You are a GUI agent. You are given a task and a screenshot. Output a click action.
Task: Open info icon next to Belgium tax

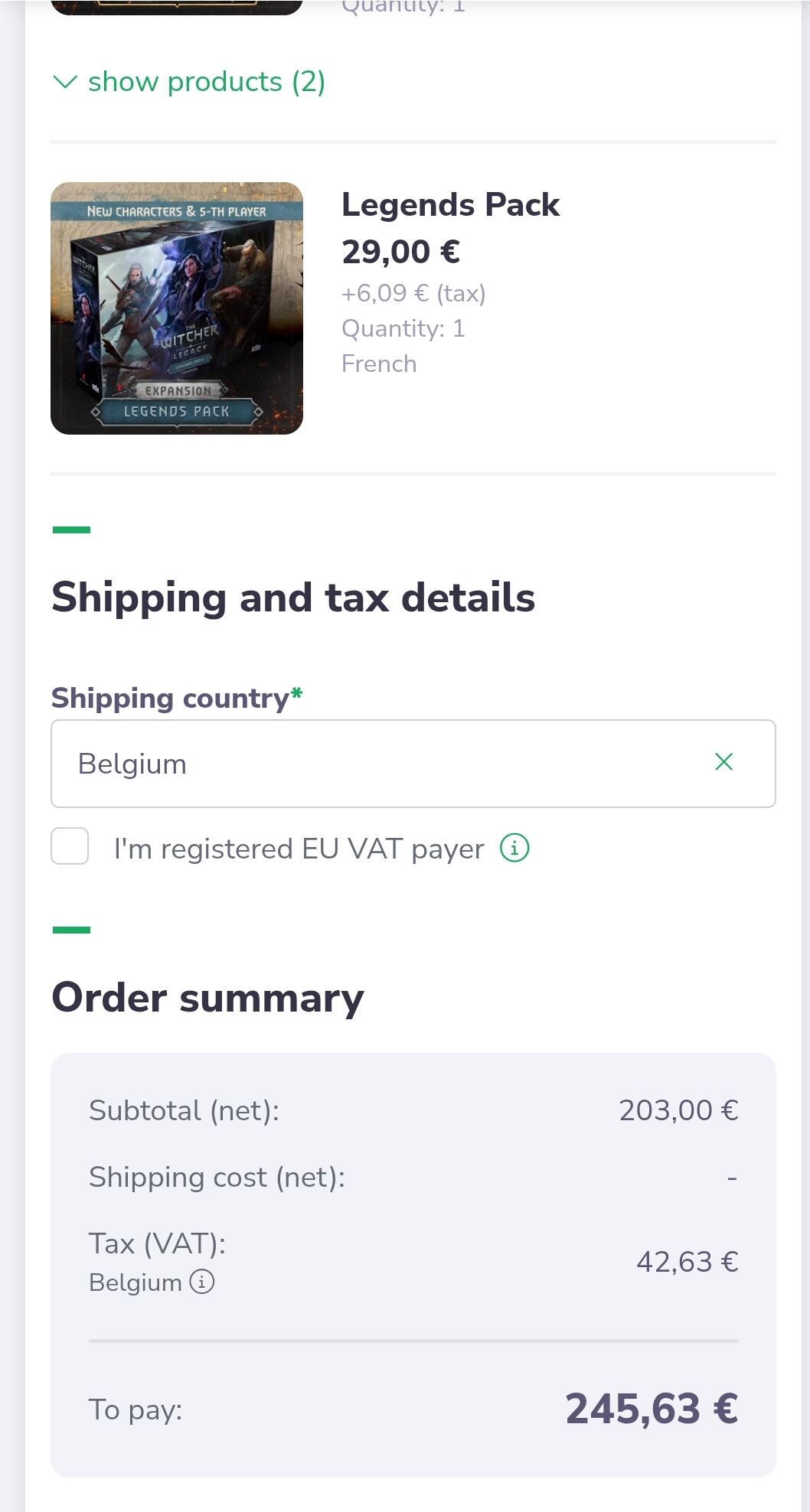coord(202,1282)
